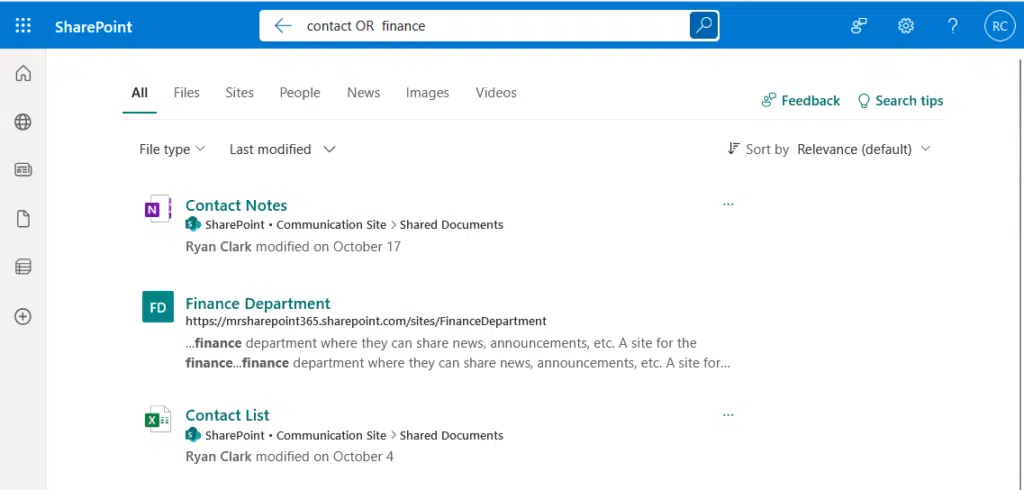This screenshot has width=1024, height=490.
Task: Go to Home in left sidebar
Action: click(23, 73)
